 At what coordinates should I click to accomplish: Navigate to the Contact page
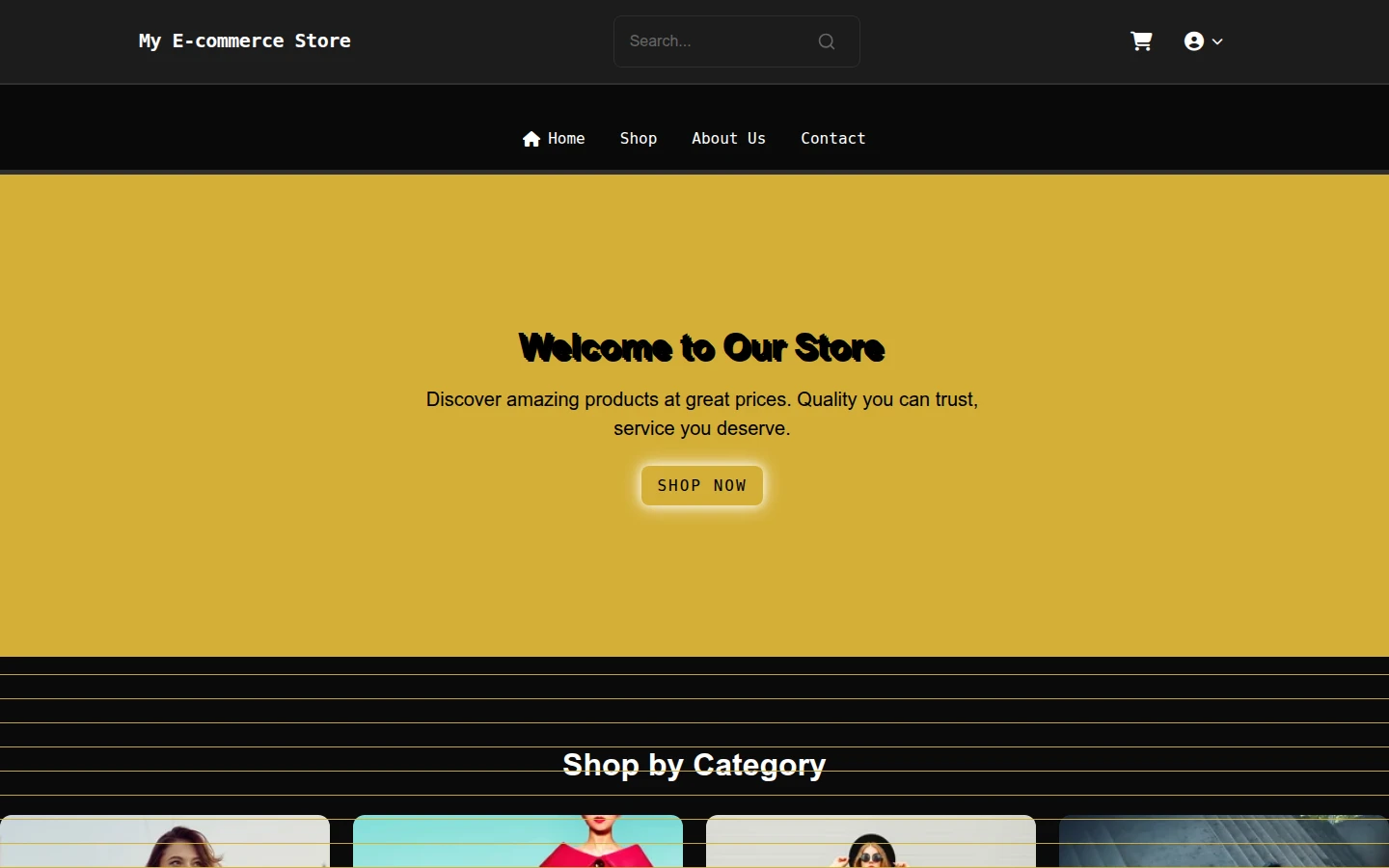tap(833, 139)
